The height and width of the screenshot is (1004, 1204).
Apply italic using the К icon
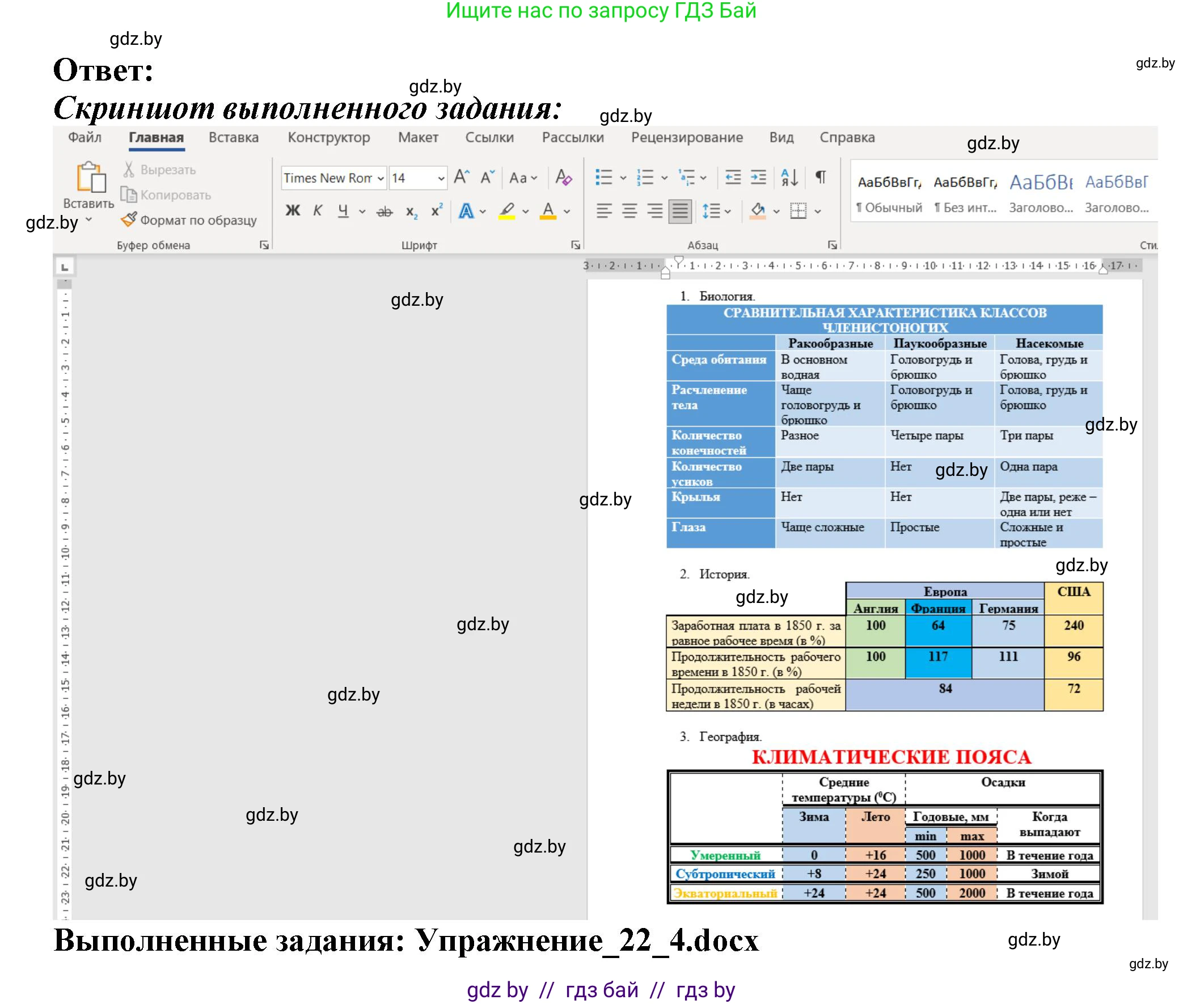coord(317,210)
